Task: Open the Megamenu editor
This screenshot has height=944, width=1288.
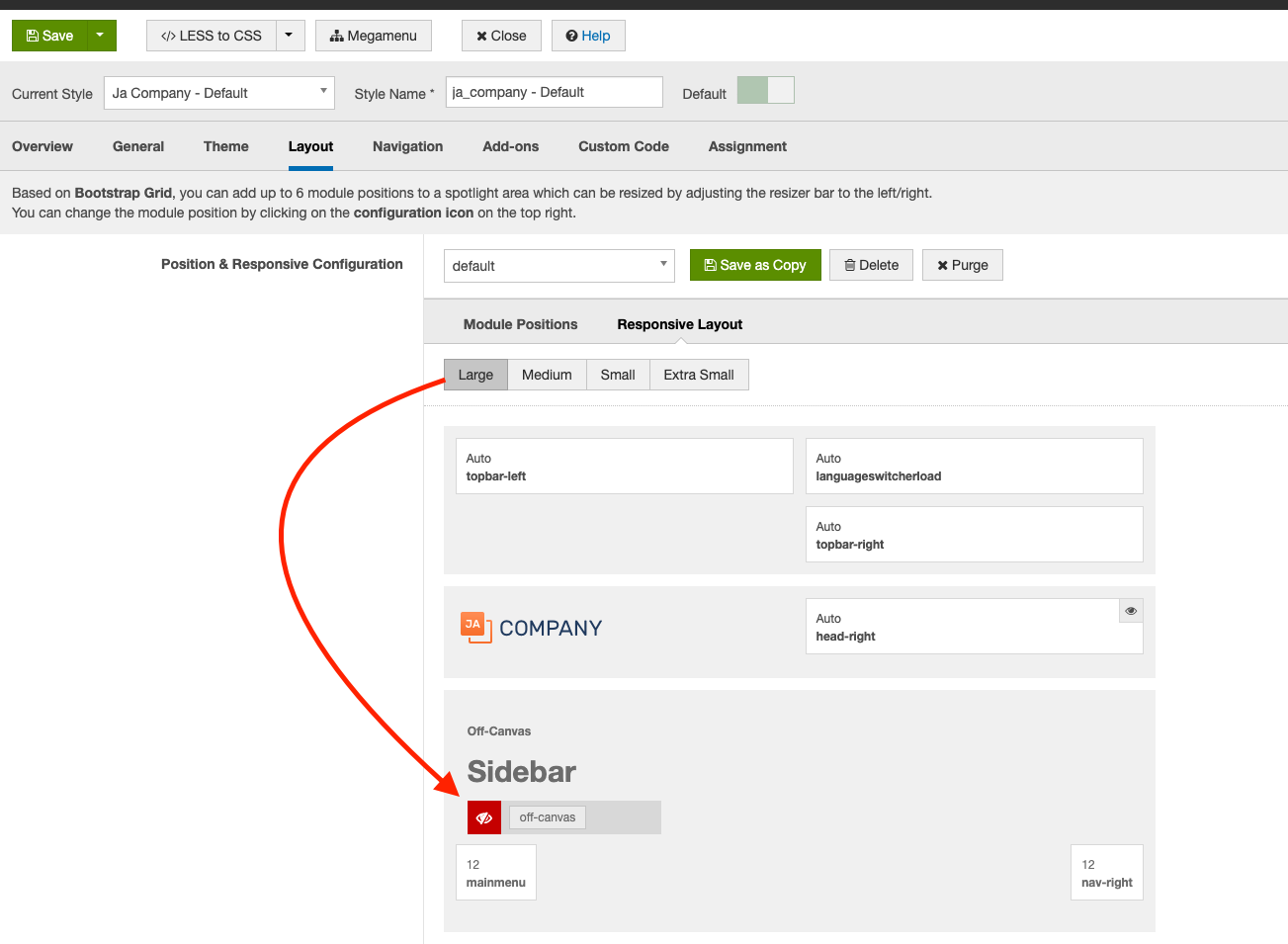Action: pyautogui.click(x=374, y=36)
